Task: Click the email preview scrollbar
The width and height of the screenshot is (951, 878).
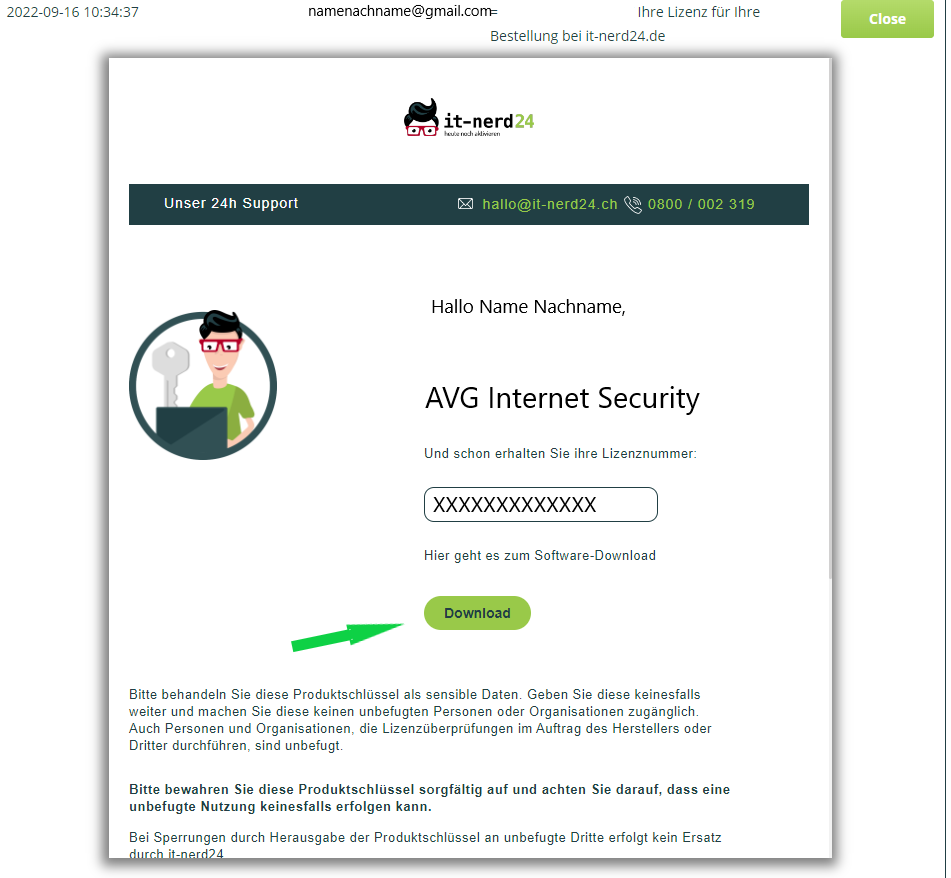Action: (x=830, y=318)
